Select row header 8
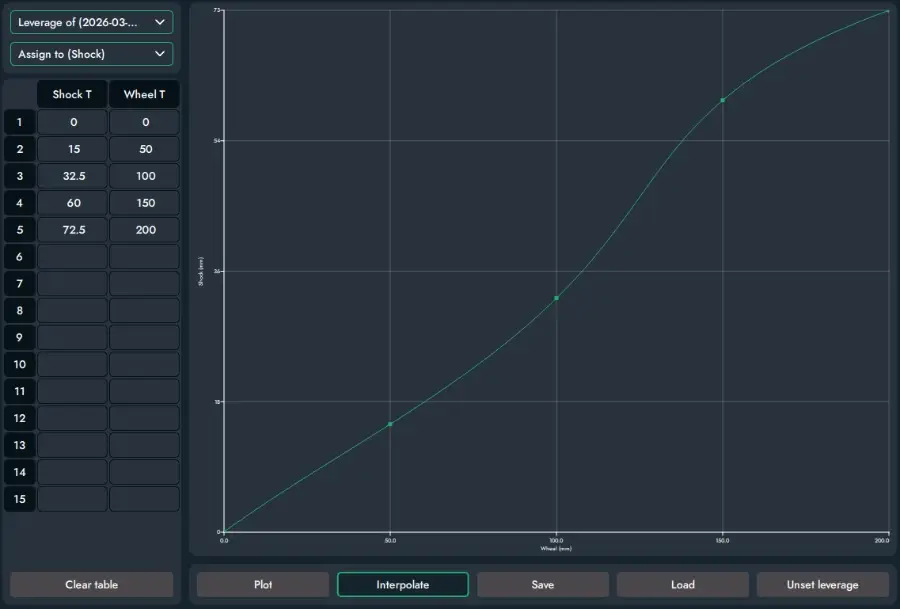The image size is (900, 609). point(20,311)
